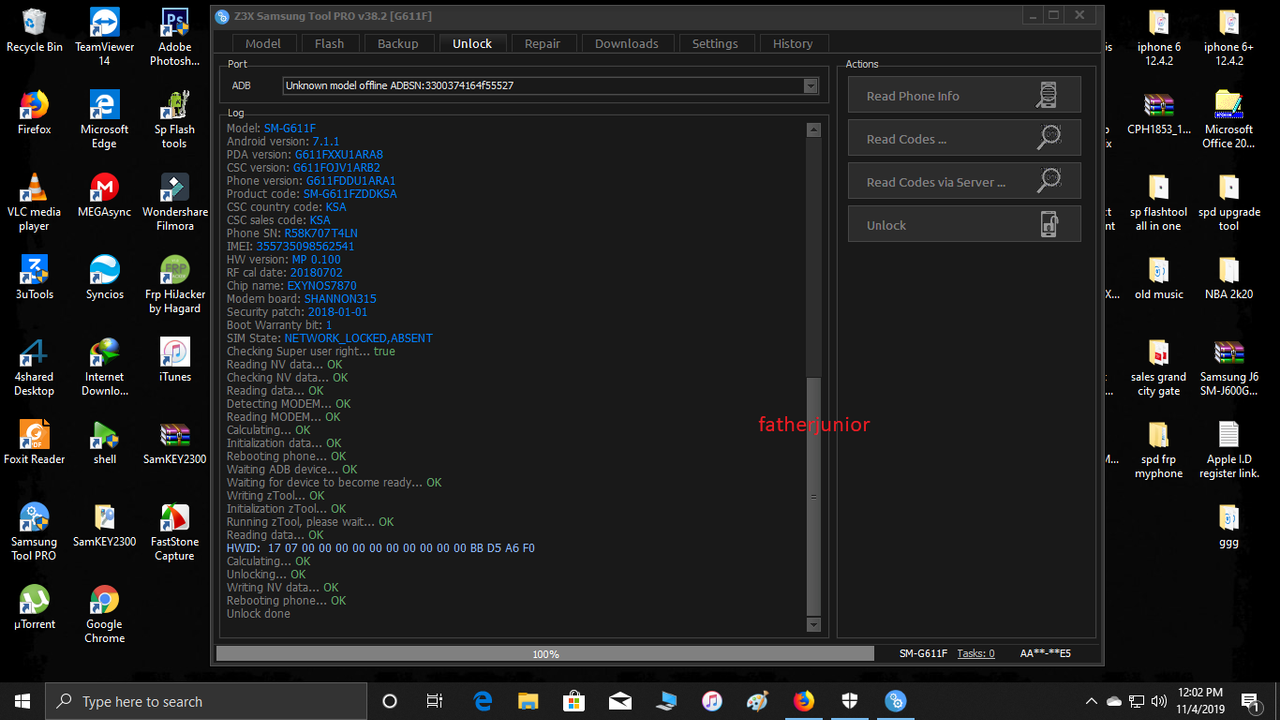Open the Recycle Bin desktop icon
The width and height of the screenshot is (1280, 720).
click(x=34, y=31)
